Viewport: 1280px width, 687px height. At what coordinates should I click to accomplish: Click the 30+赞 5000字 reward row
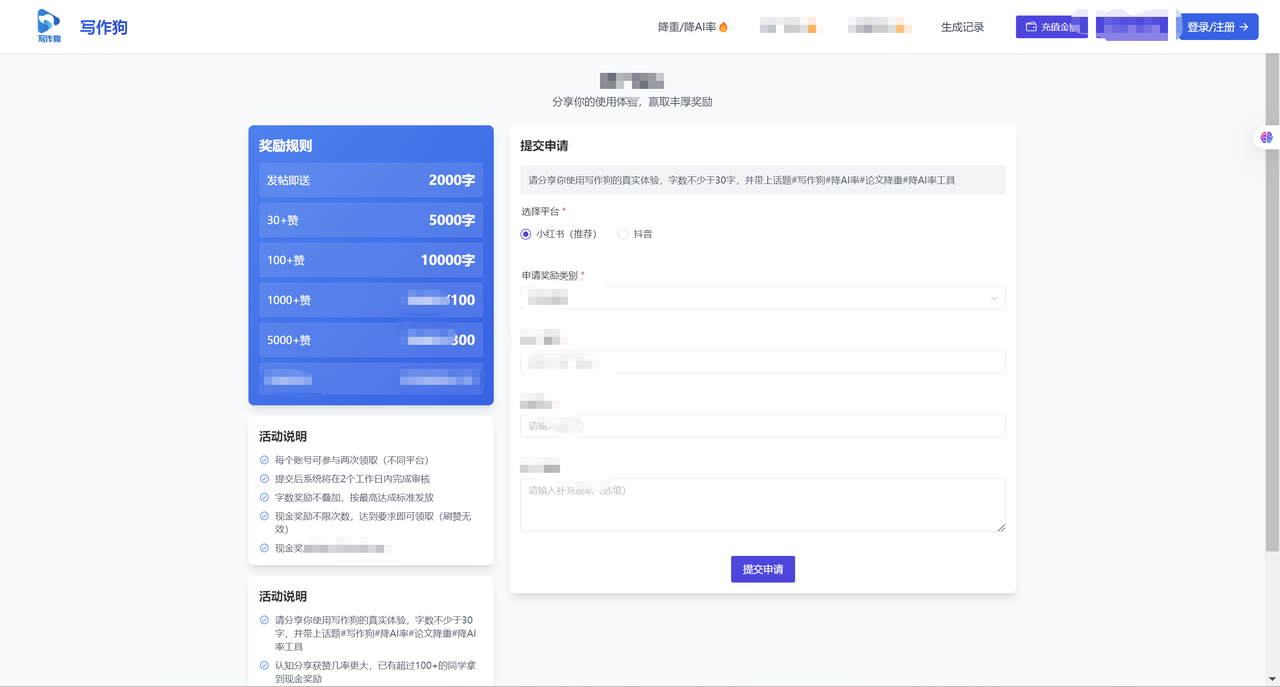371,220
